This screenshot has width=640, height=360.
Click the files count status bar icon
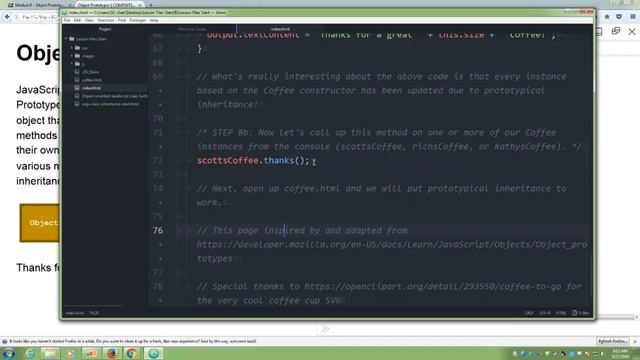pyautogui.click(x=580, y=313)
